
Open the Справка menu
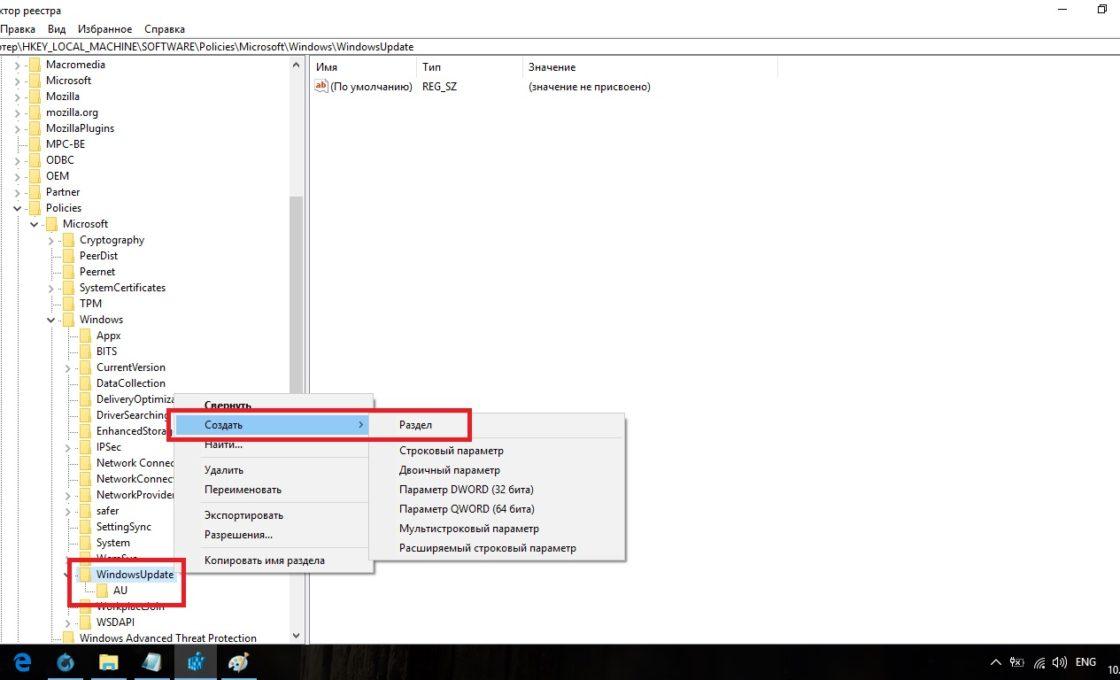click(164, 29)
